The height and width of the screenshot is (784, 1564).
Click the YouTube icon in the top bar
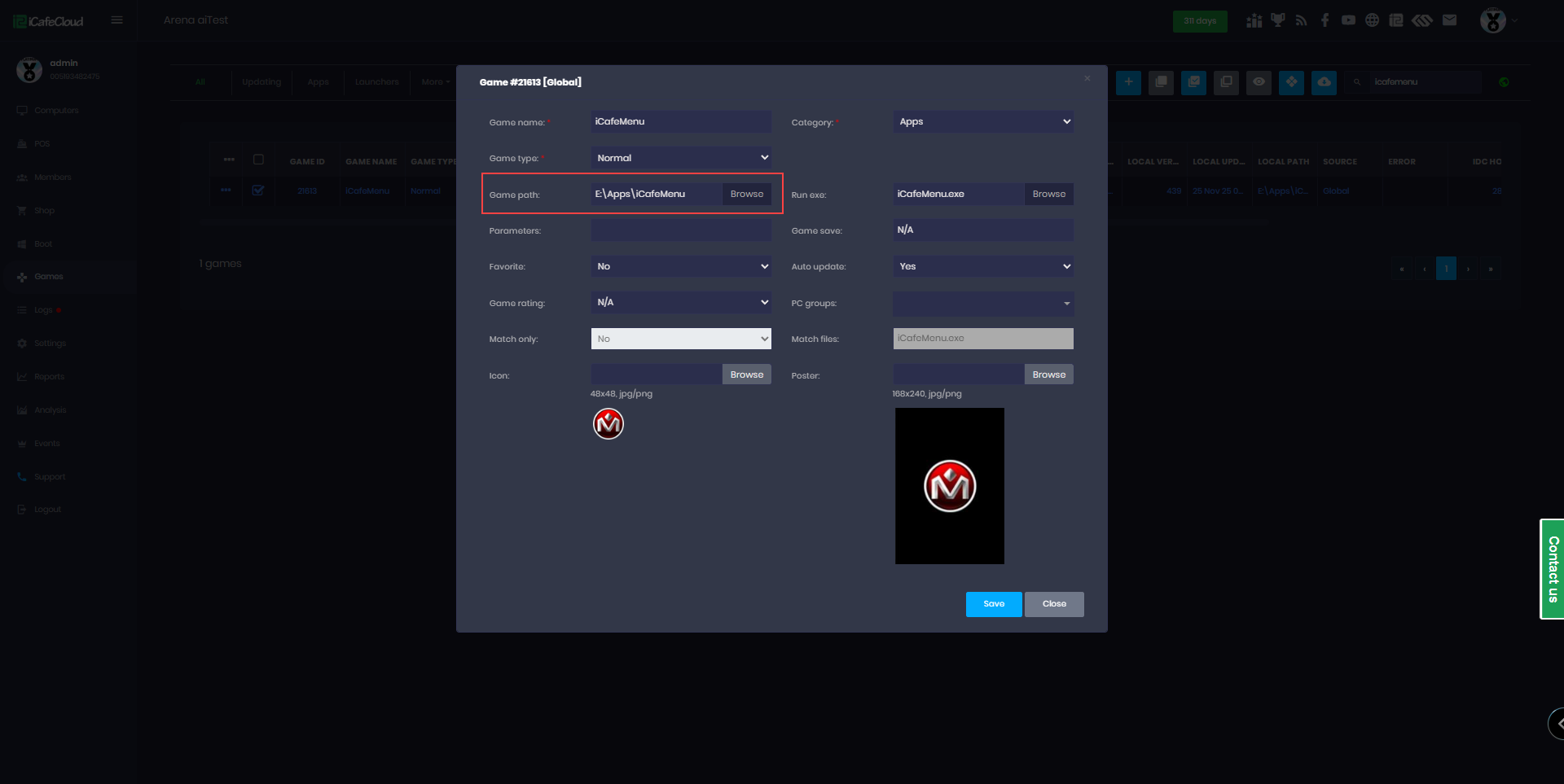[1348, 20]
